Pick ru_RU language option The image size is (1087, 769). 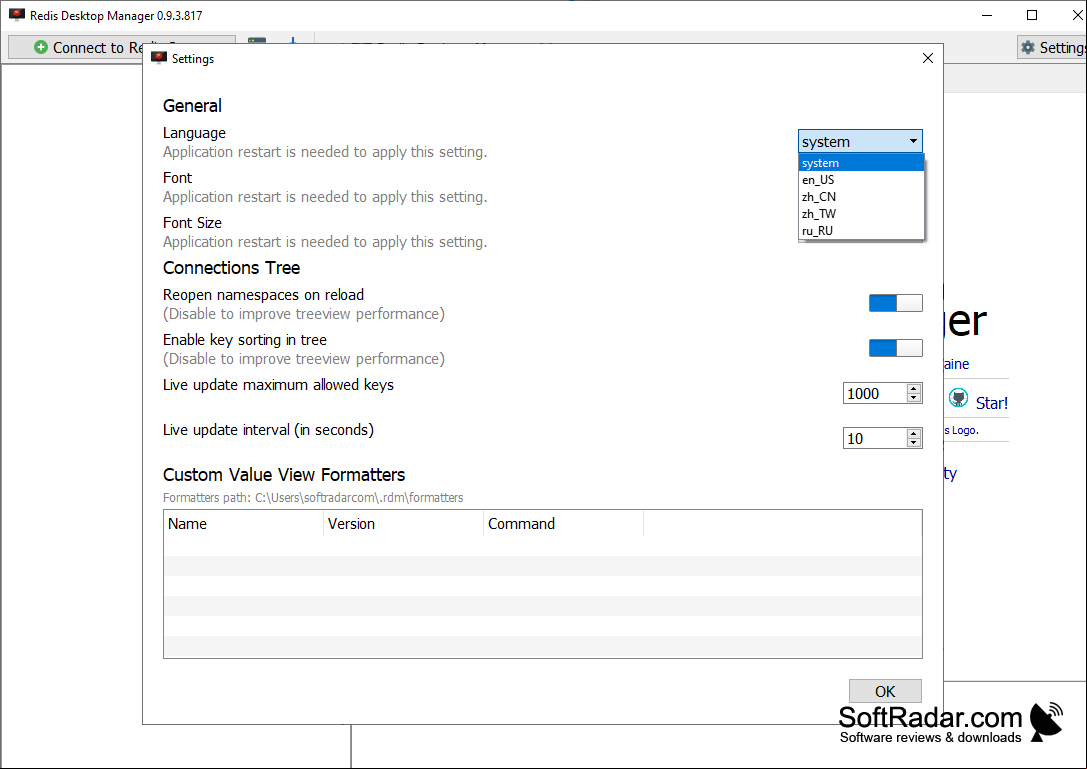[x=861, y=231]
